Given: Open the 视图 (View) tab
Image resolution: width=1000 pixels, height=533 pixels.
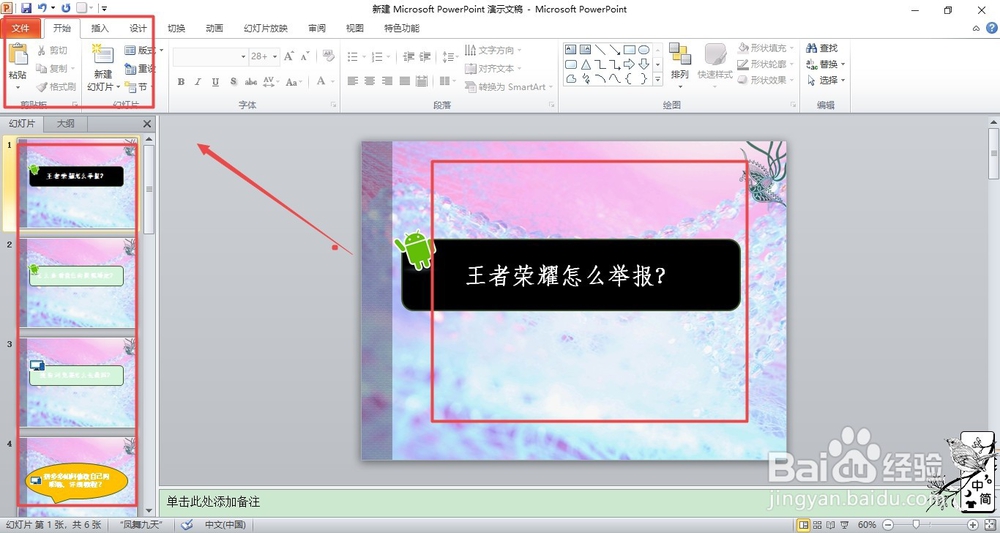Looking at the screenshot, I should click(x=355, y=28).
